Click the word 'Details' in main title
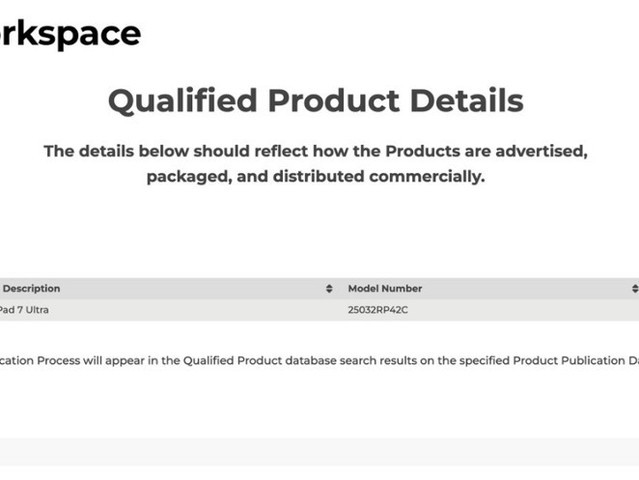The width and height of the screenshot is (639, 480). [x=467, y=101]
